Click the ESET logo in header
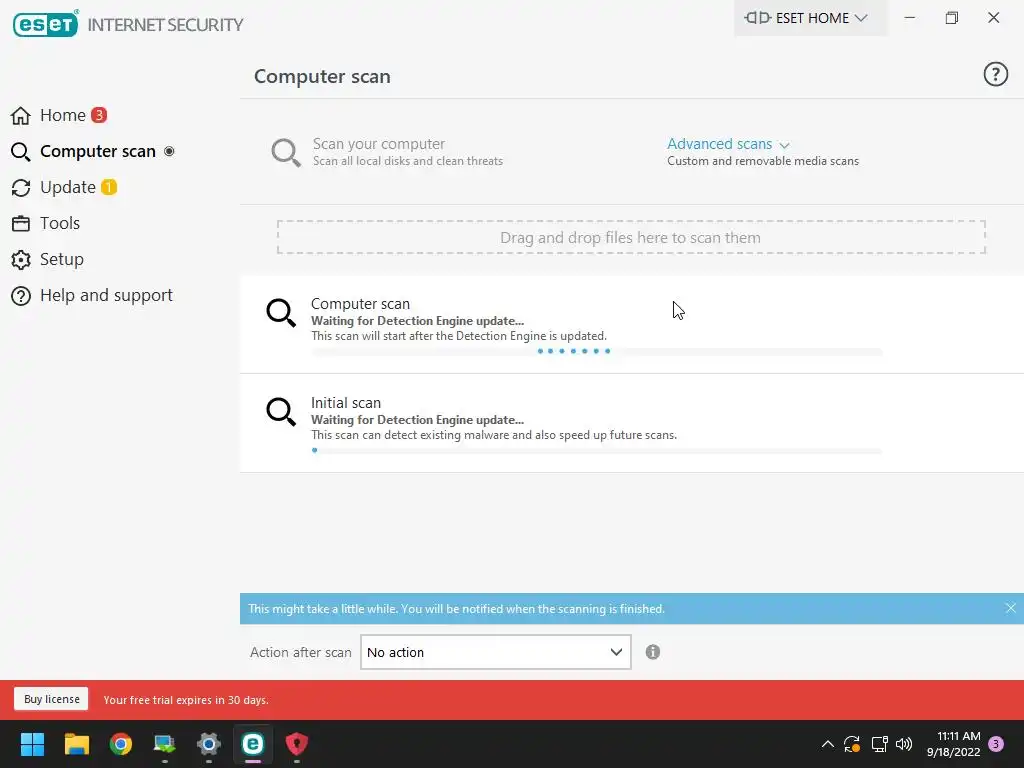This screenshot has height=768, width=1024. [46, 24]
